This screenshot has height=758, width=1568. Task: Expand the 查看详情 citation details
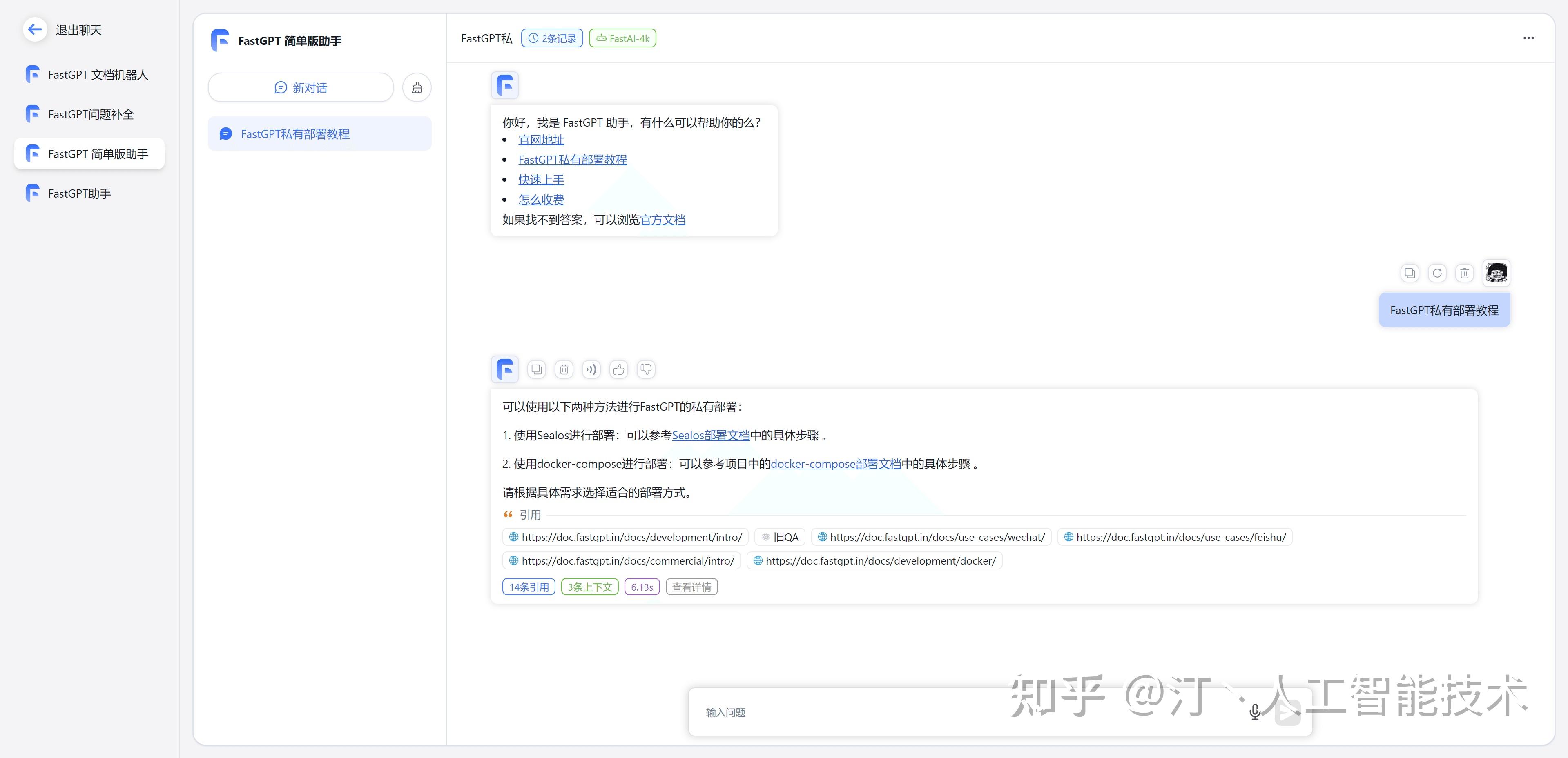[x=691, y=587]
